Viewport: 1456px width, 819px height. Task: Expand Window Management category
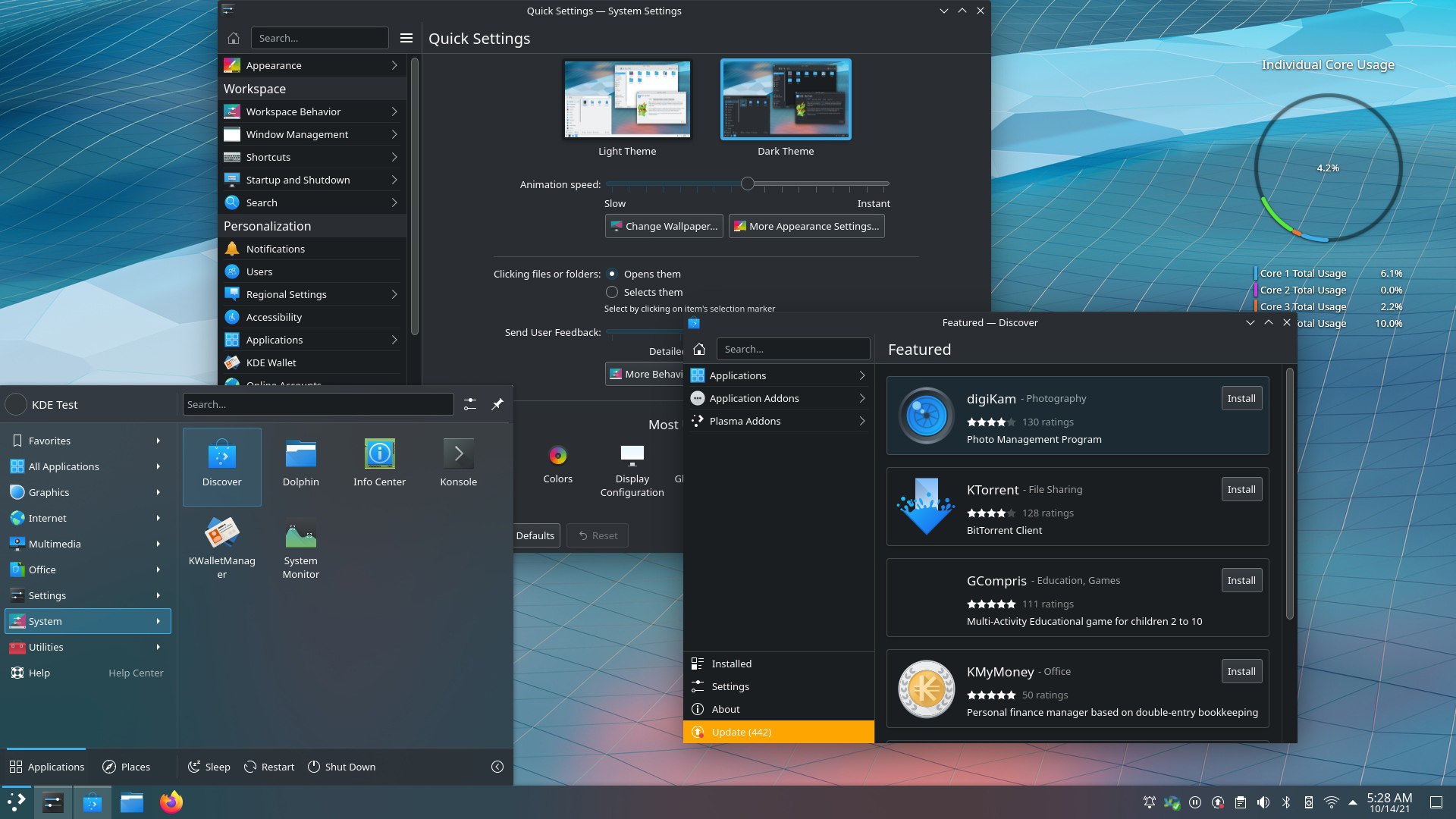tap(312, 134)
